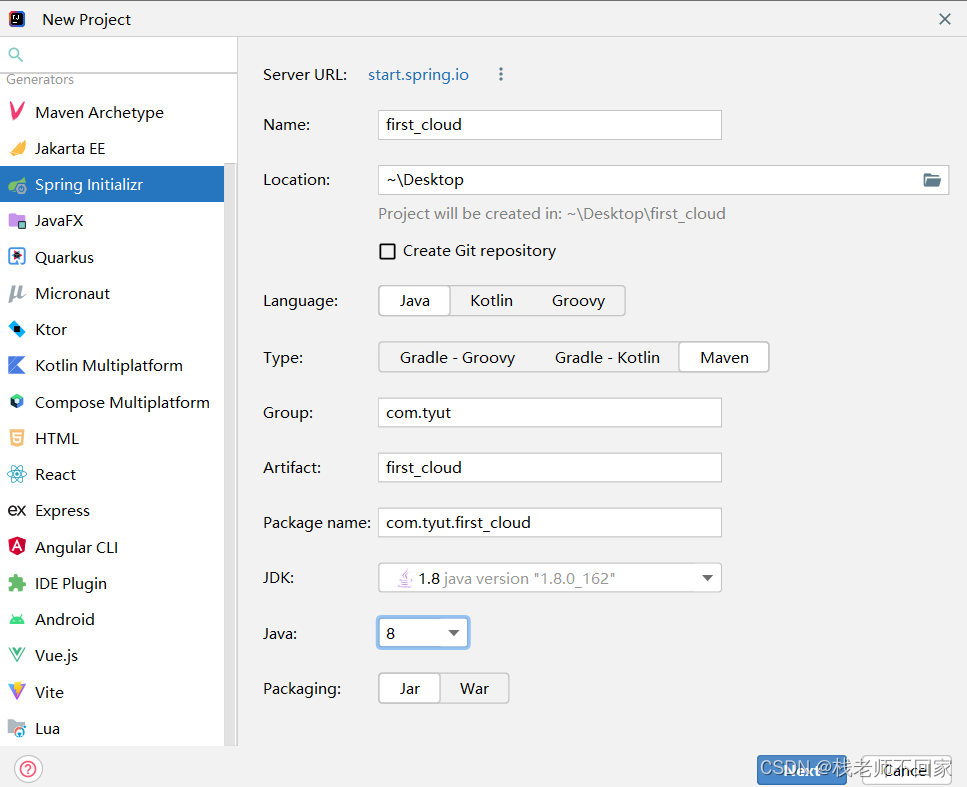
Task: Open start.spring.io server URL link
Action: 418,75
